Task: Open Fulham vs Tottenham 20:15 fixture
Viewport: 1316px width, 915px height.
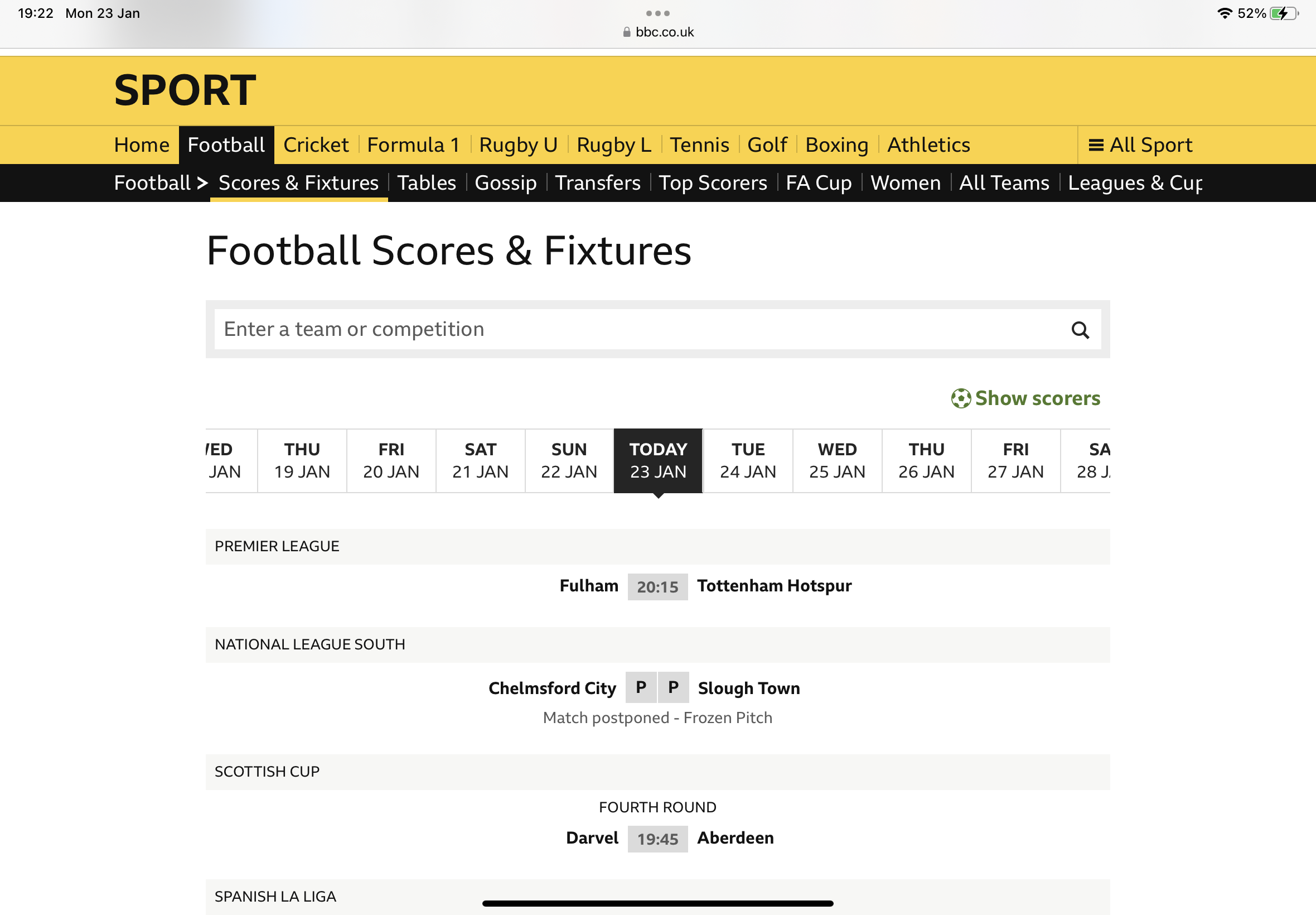Action: point(657,586)
